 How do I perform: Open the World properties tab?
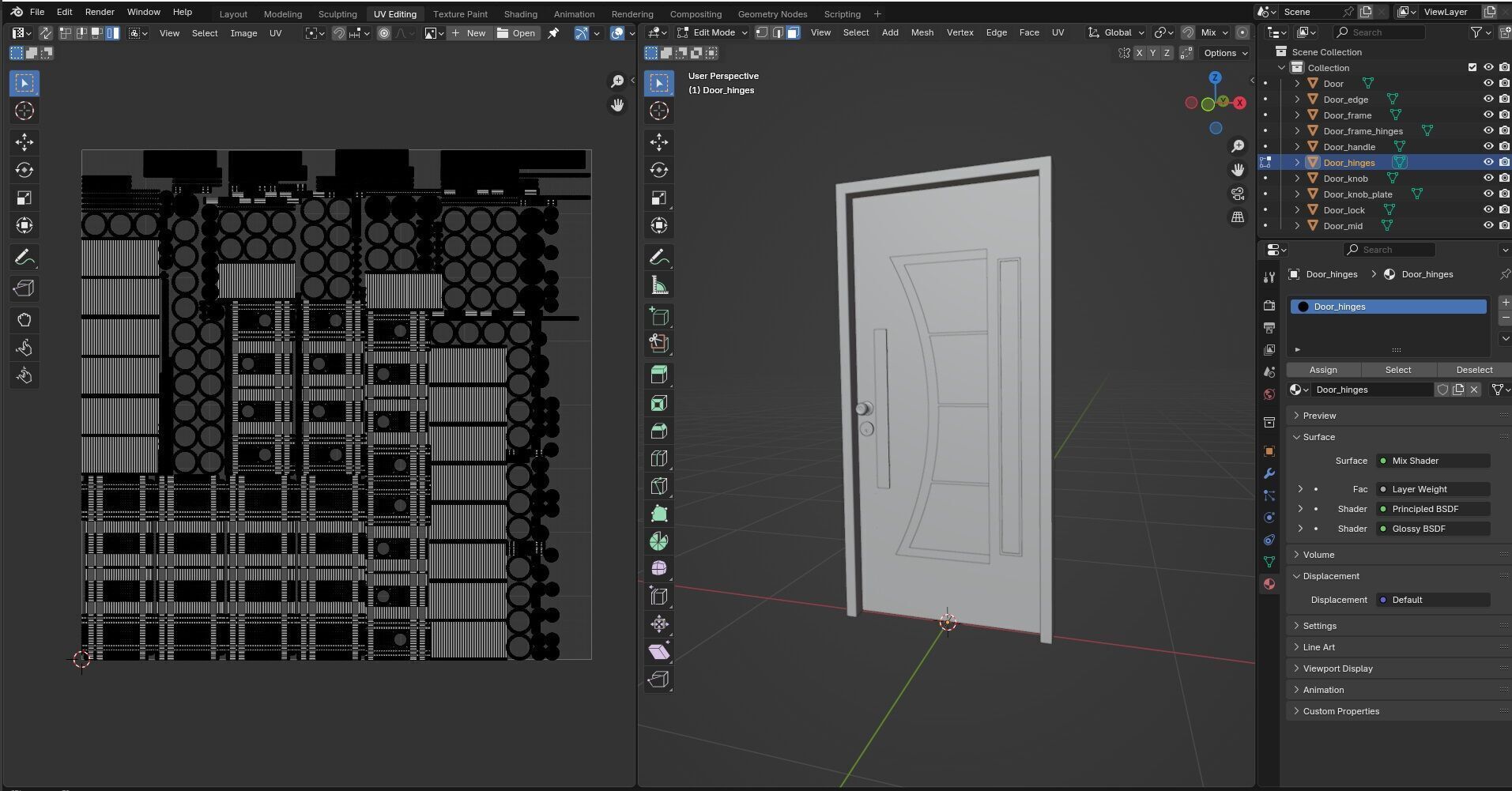[1269, 394]
